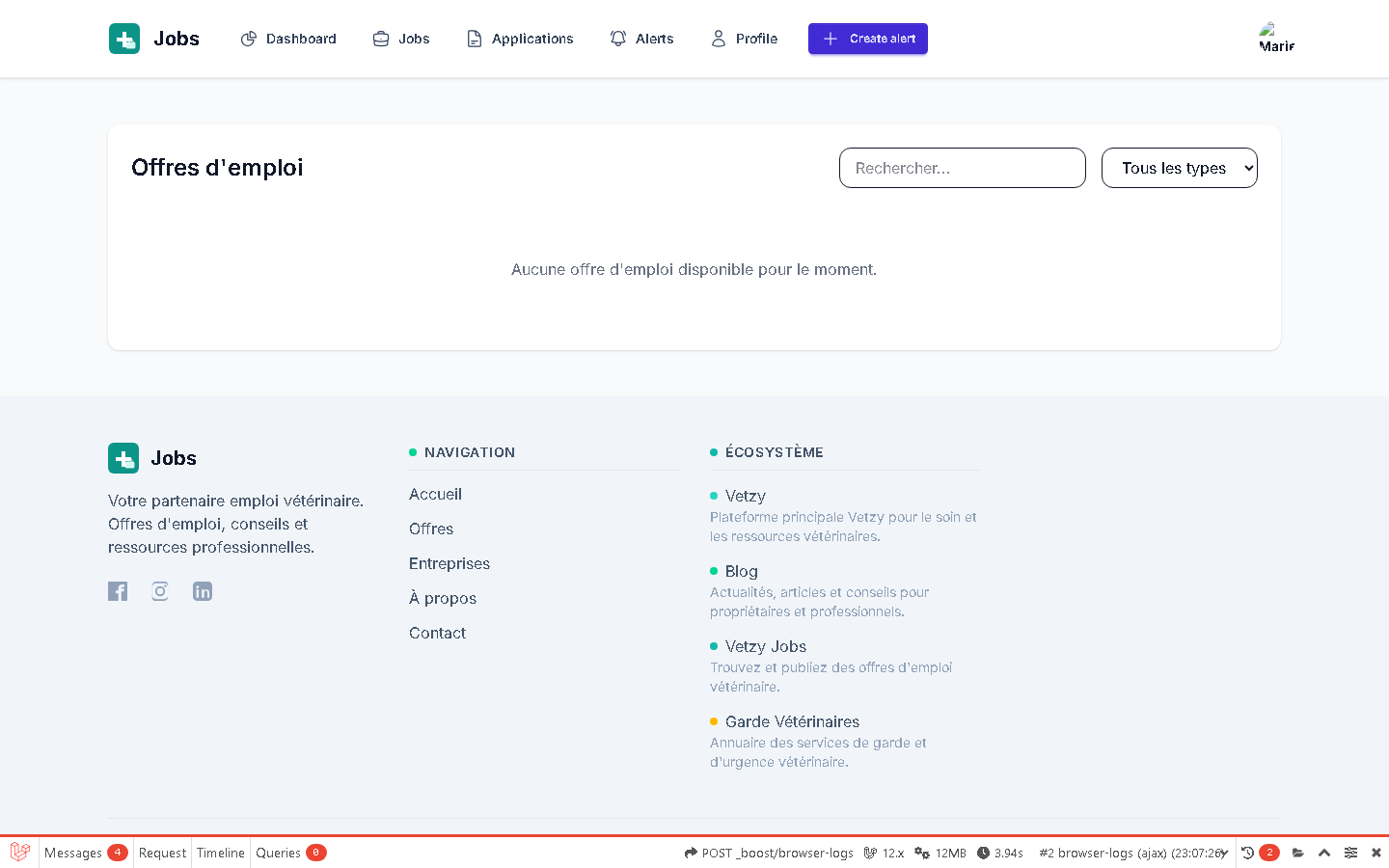The height and width of the screenshot is (868, 1389).
Task: Click "Annuaire des services de garde" description
Action: point(818,752)
